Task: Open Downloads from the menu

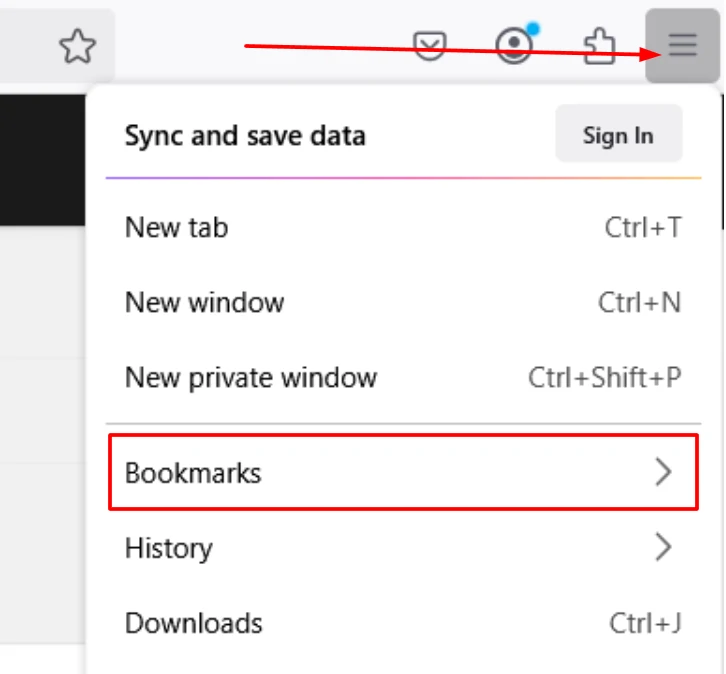Action: [403, 623]
